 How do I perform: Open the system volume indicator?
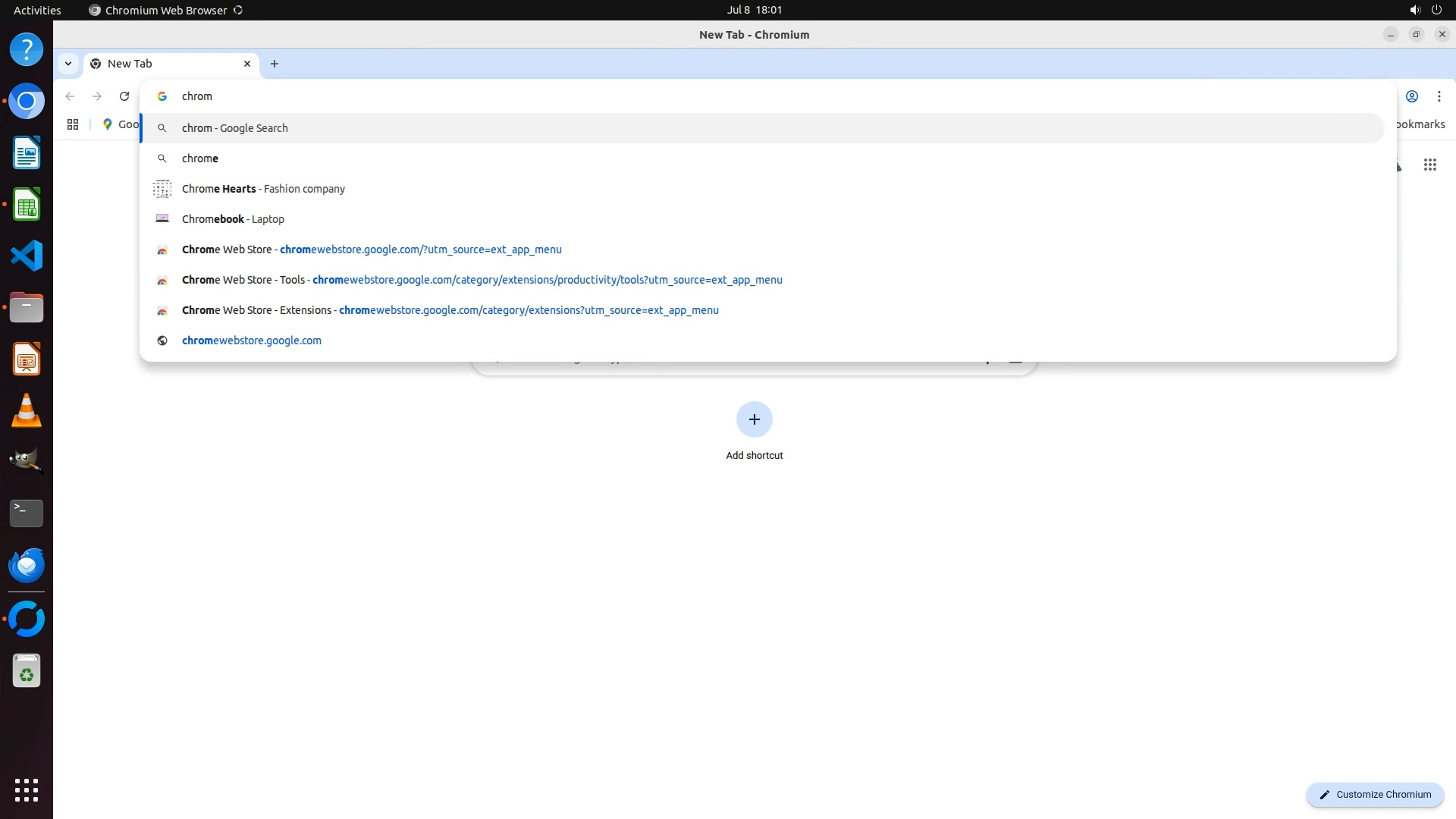[x=1414, y=10]
